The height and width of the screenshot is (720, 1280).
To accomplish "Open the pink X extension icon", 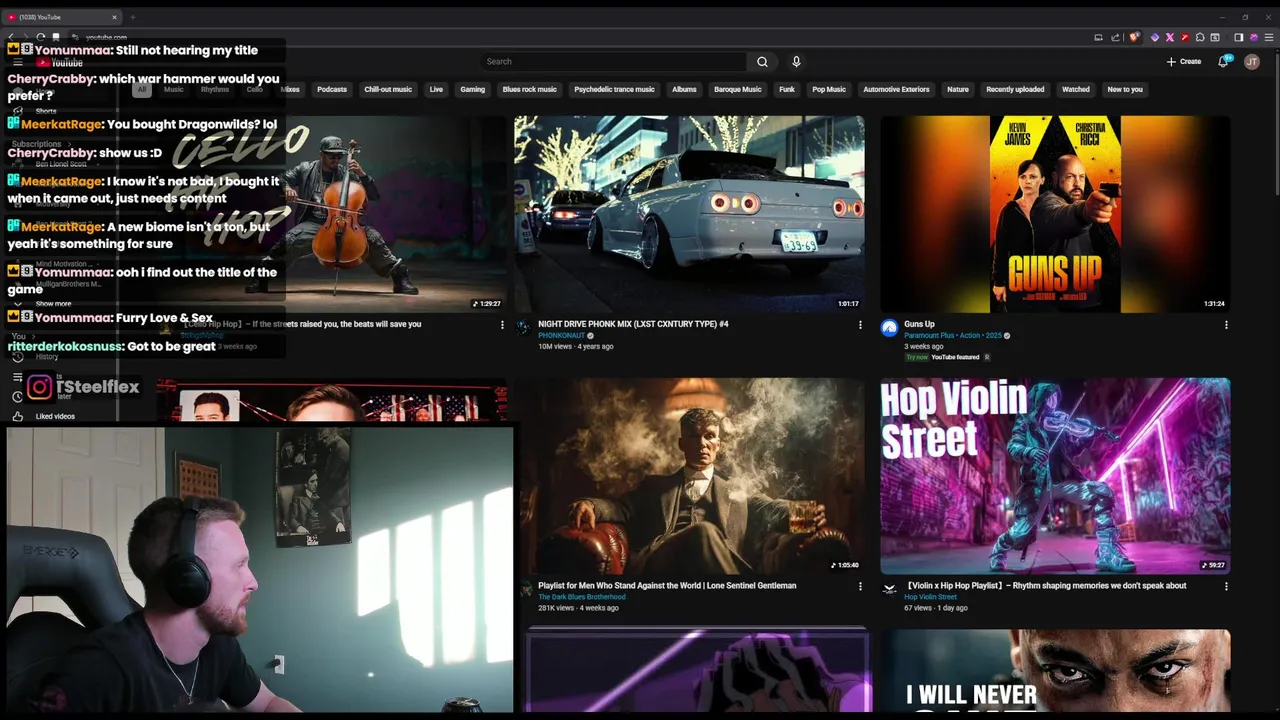I will [1170, 37].
